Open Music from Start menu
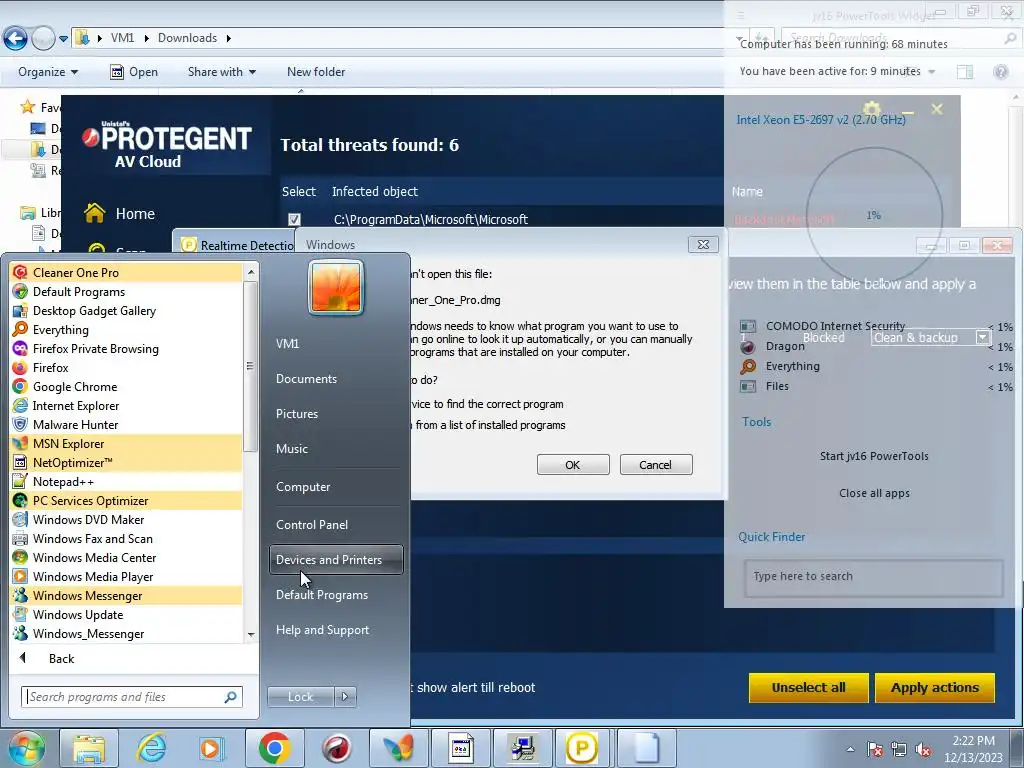1024x768 pixels. click(x=291, y=449)
